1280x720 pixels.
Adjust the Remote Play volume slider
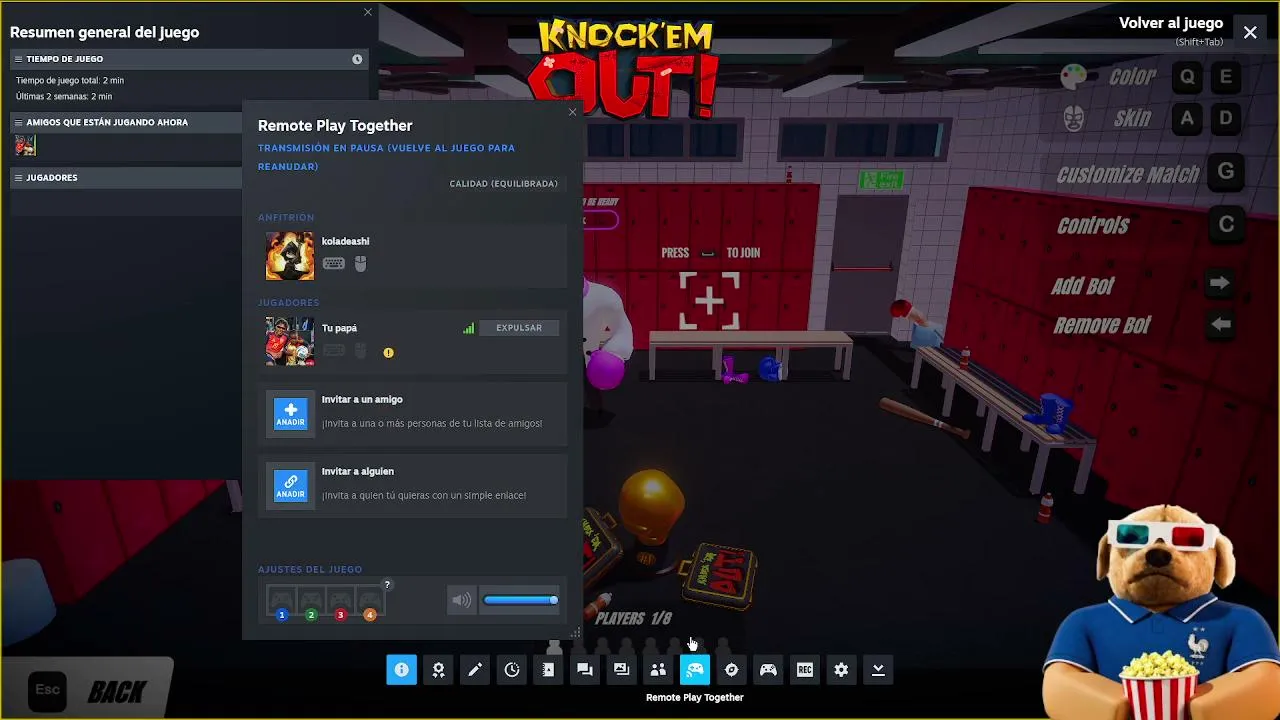point(521,600)
